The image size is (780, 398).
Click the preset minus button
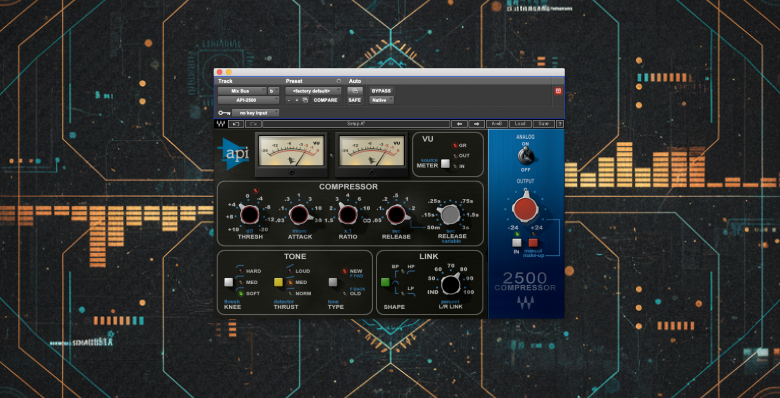(289, 100)
